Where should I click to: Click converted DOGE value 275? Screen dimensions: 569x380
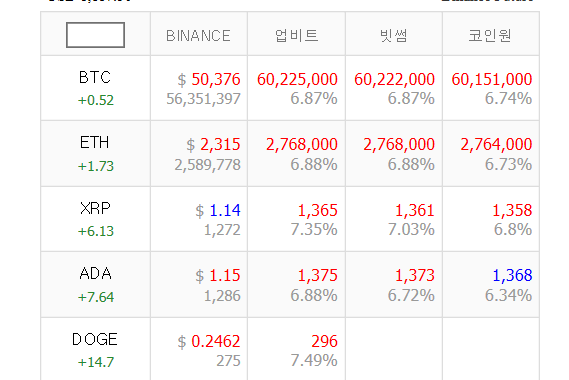(228, 361)
